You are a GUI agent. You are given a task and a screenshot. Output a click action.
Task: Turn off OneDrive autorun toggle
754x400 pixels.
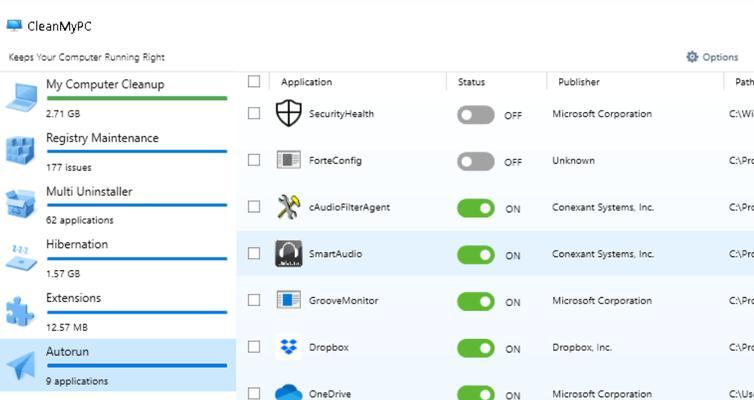click(476, 393)
